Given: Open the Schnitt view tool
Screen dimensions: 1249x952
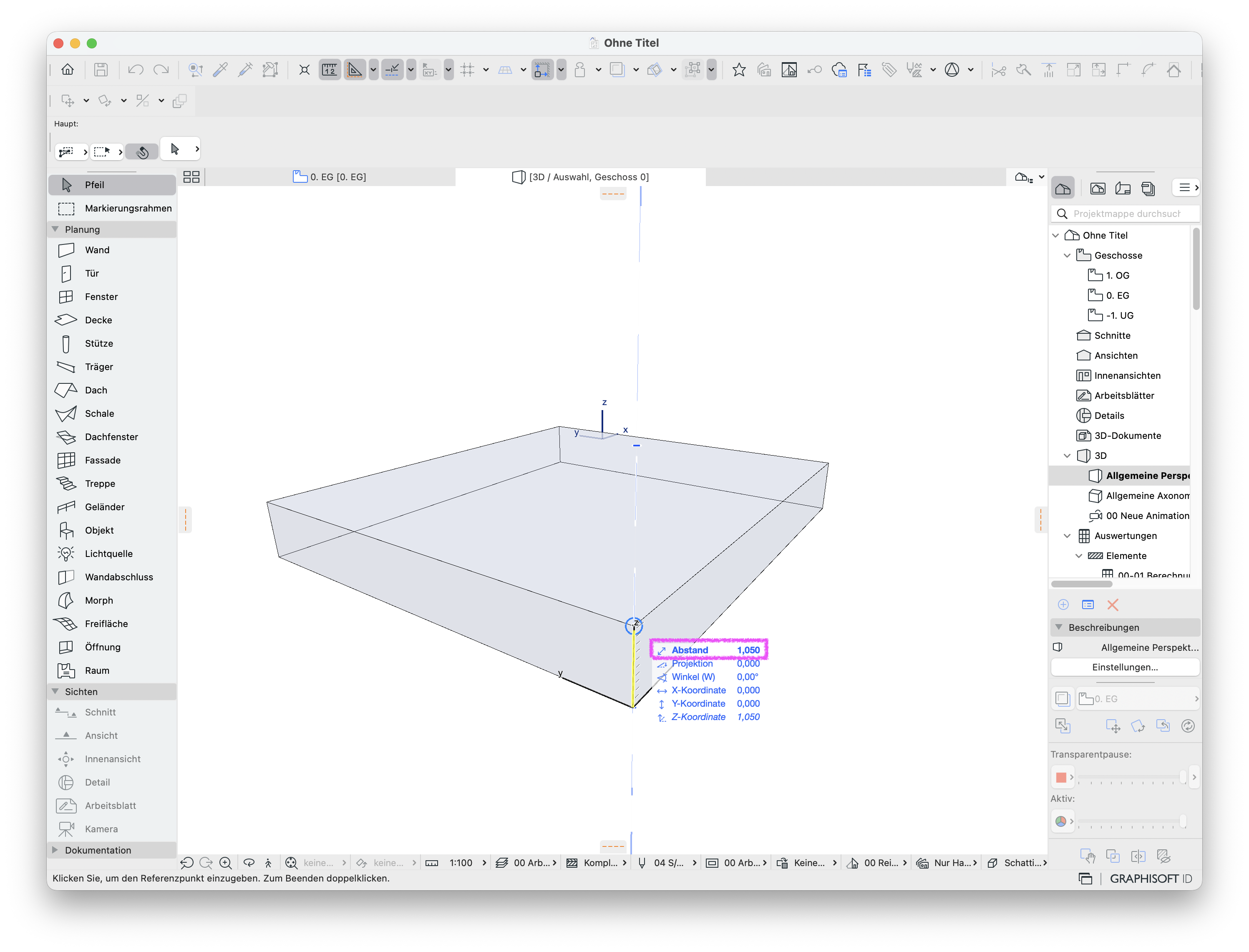Looking at the screenshot, I should pos(112,712).
